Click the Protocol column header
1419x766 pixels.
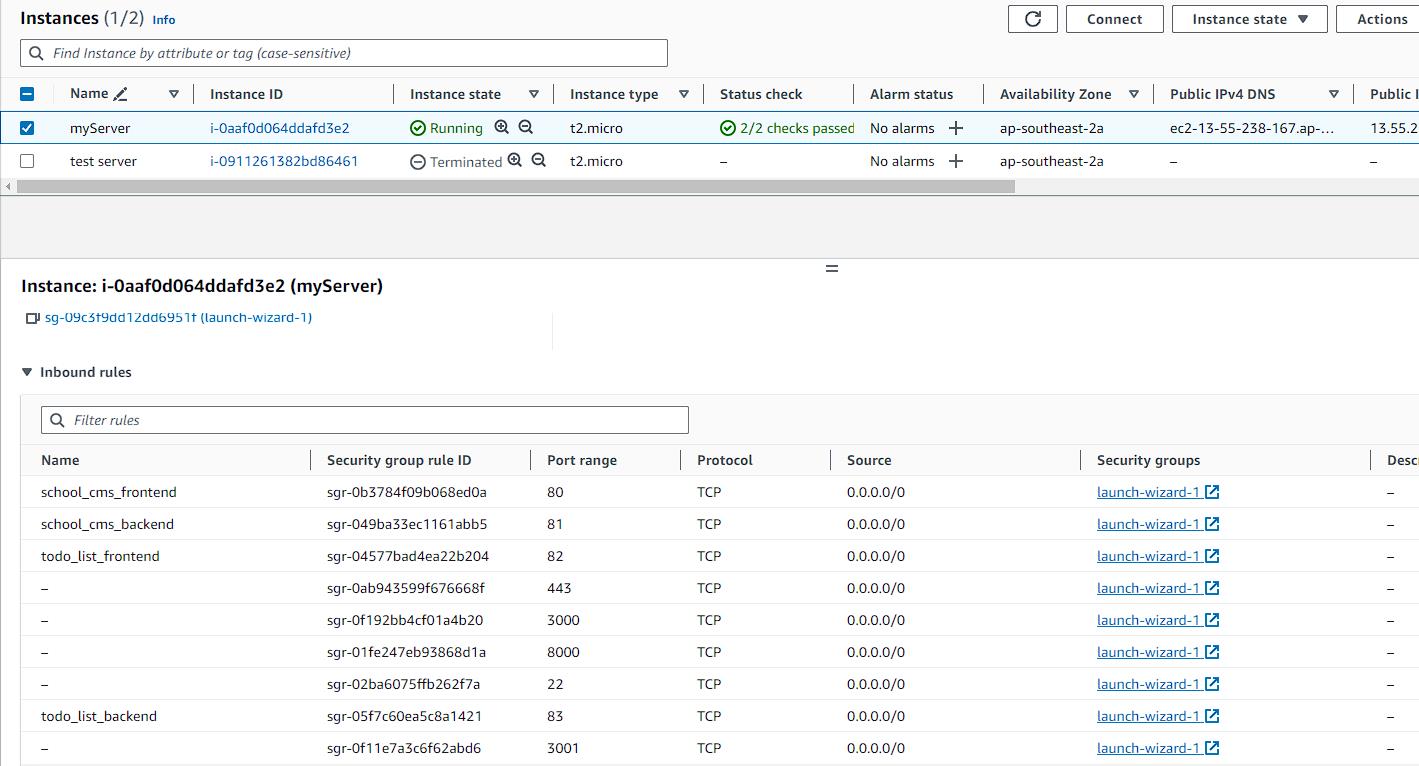coord(725,460)
